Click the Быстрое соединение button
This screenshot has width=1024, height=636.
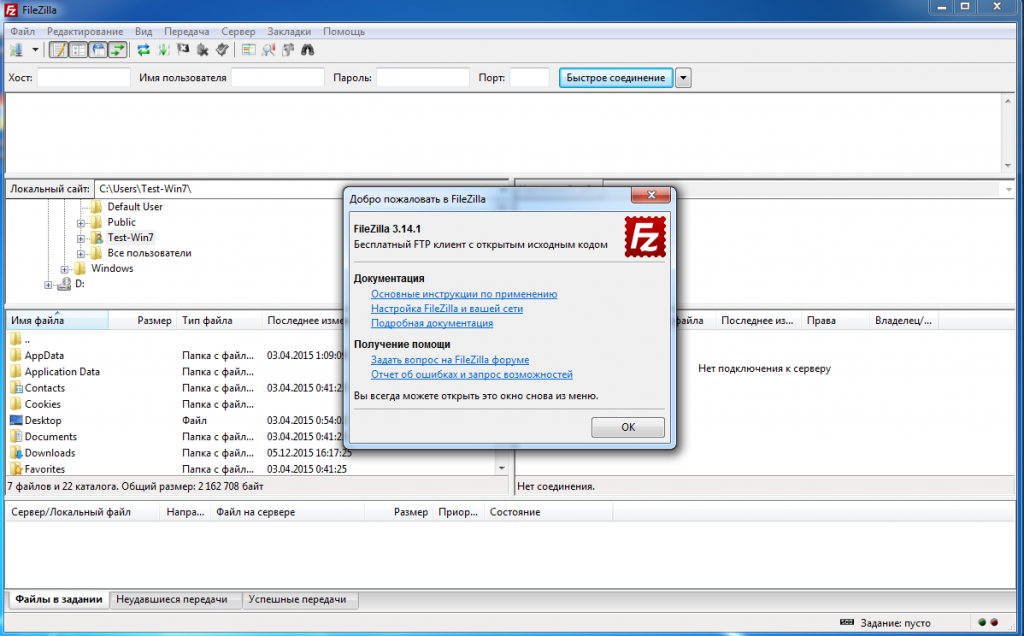click(616, 78)
